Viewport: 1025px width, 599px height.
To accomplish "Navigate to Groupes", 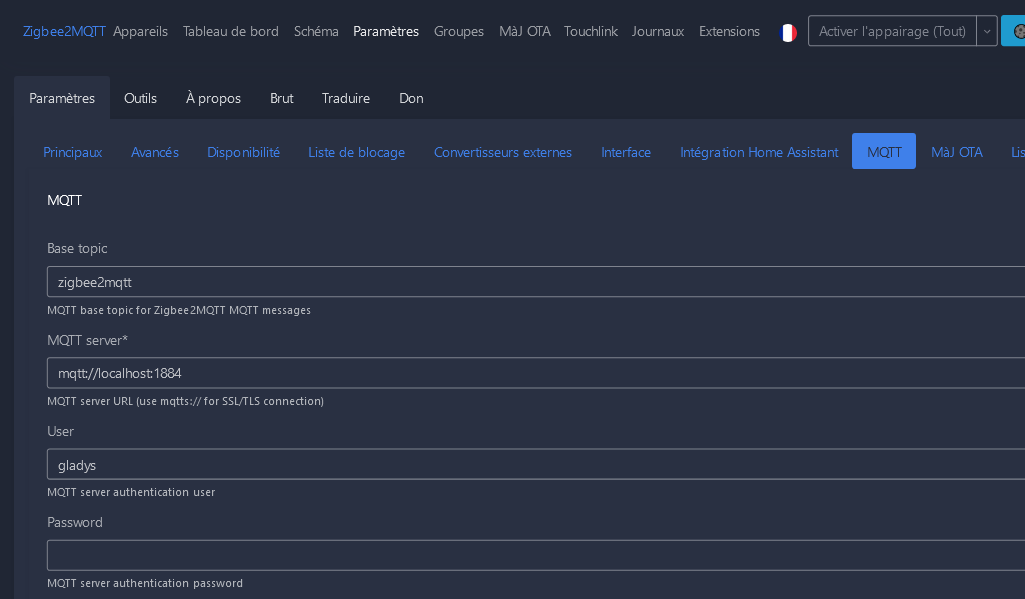I will point(459,31).
